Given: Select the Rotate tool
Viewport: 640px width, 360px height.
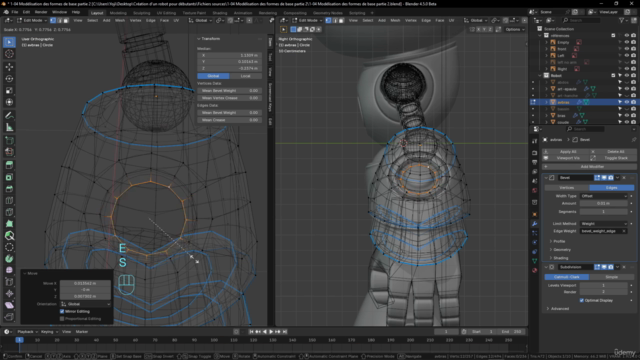Looking at the screenshot, I should click(9, 78).
